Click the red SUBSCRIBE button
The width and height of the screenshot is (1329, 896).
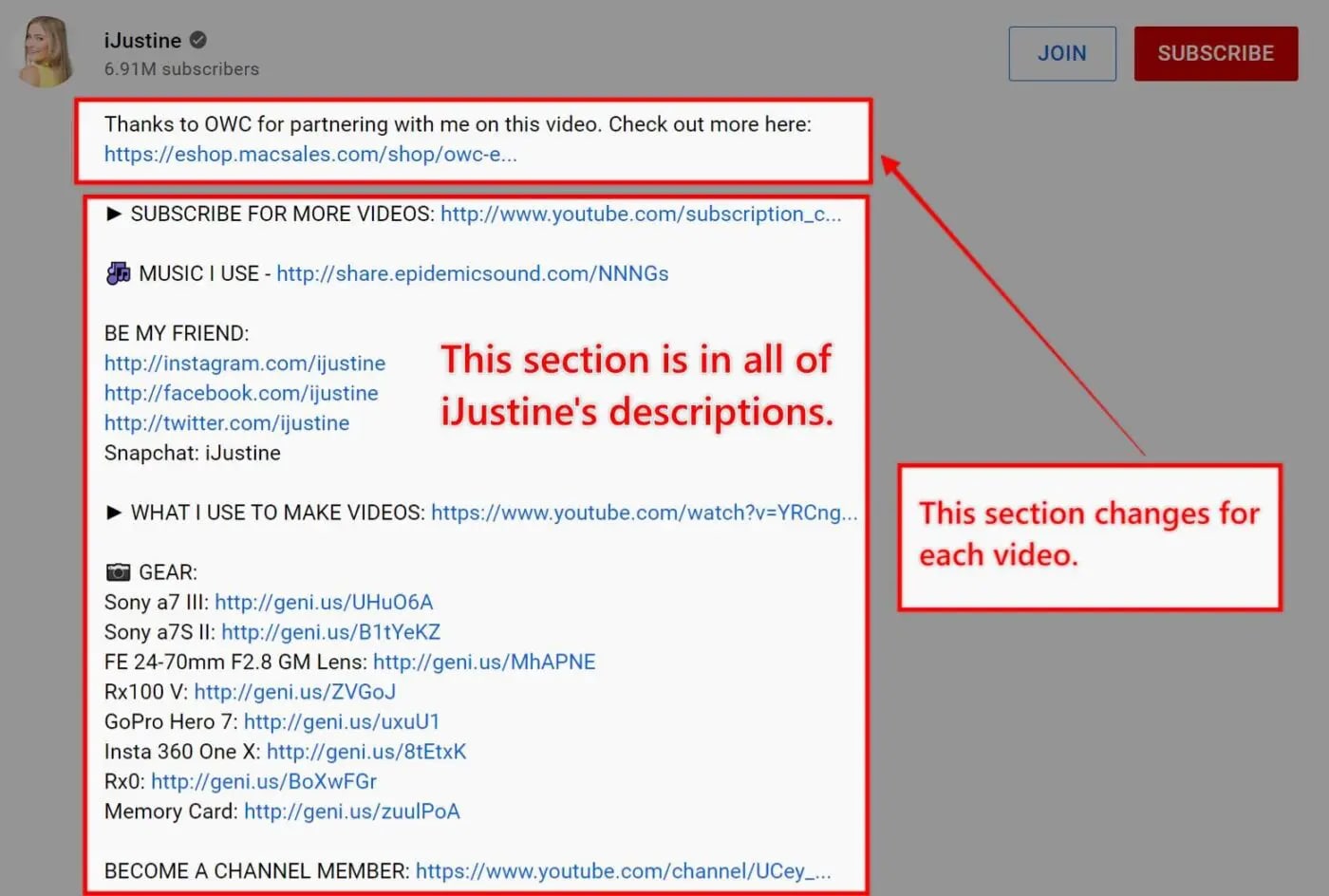tap(1215, 53)
